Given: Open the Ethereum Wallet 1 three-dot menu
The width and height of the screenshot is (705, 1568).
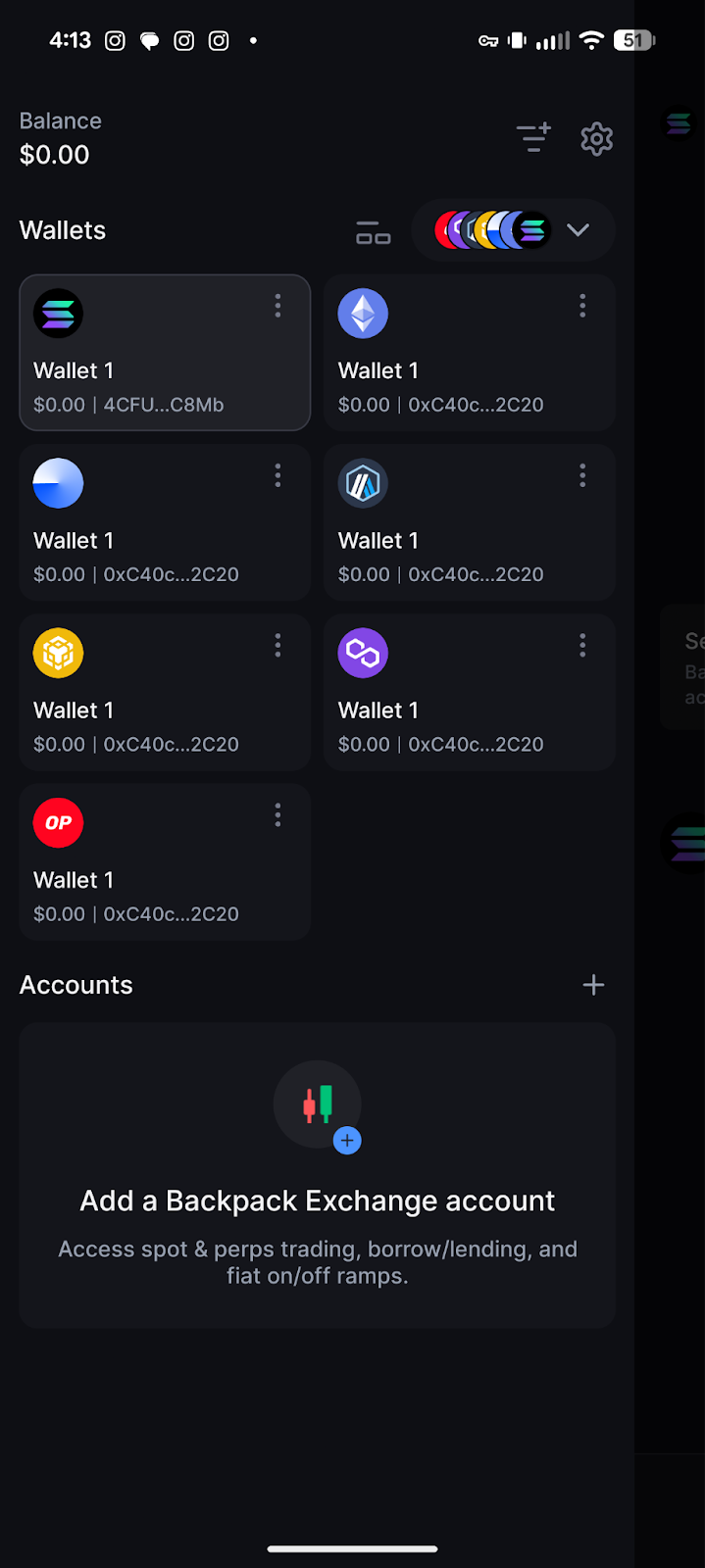Looking at the screenshot, I should [x=582, y=306].
